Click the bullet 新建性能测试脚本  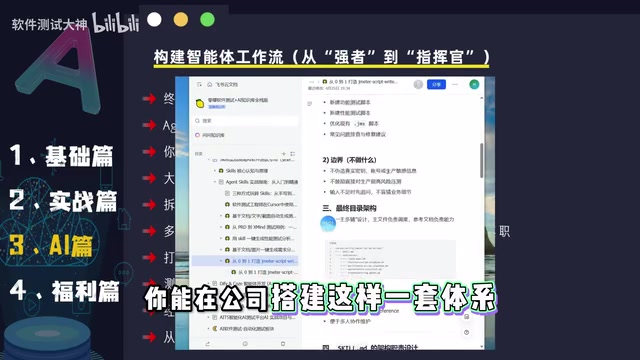tap(350, 113)
